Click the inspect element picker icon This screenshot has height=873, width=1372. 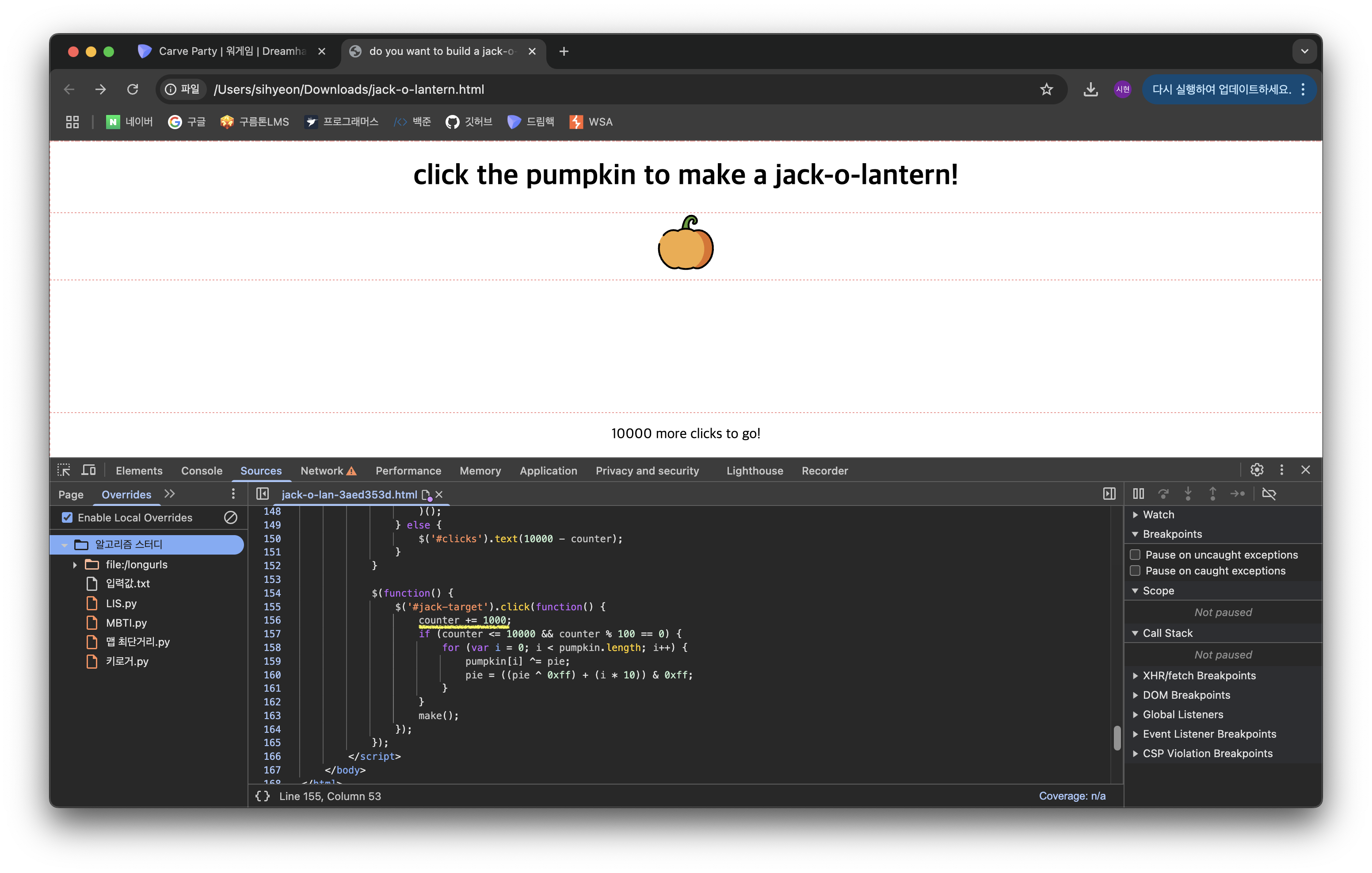point(64,470)
